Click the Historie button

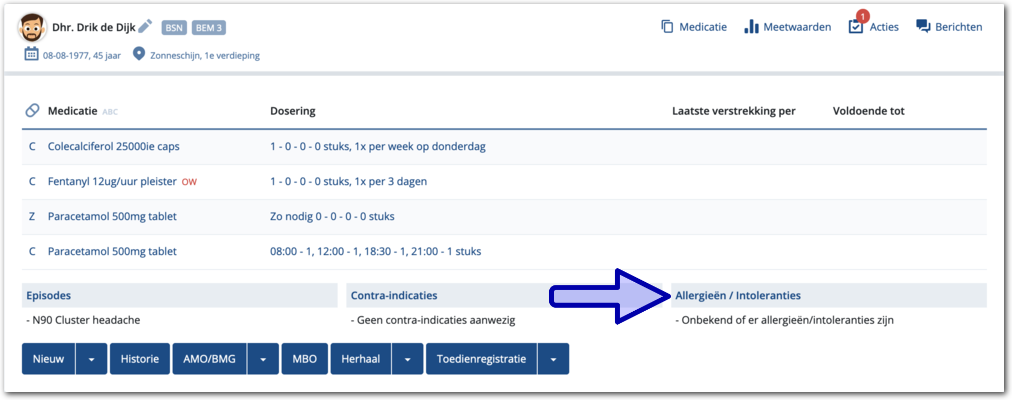140,359
